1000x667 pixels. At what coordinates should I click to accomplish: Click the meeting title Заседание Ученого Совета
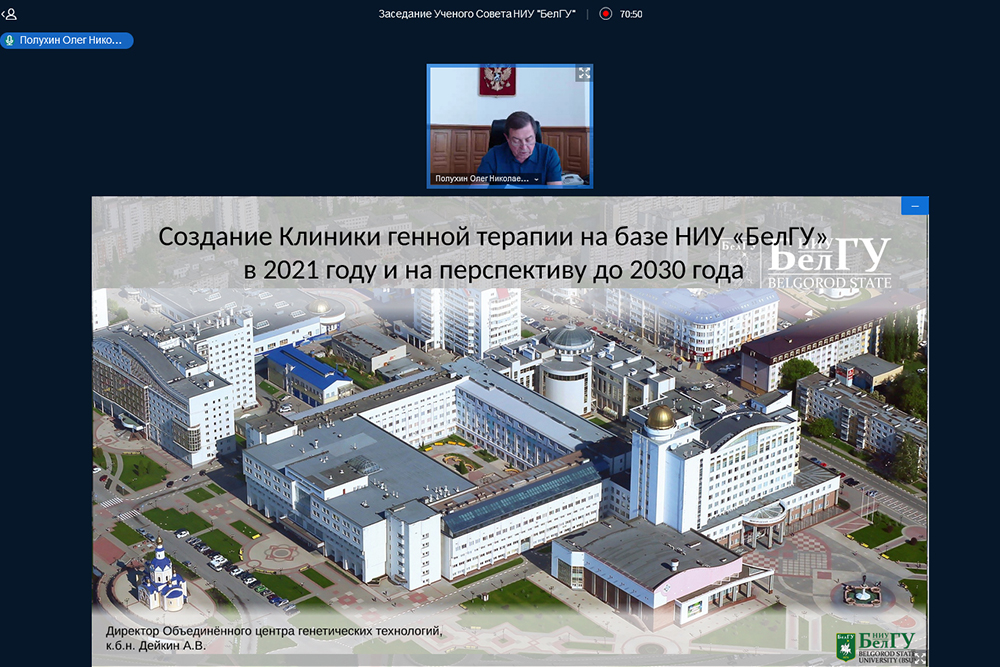click(476, 14)
